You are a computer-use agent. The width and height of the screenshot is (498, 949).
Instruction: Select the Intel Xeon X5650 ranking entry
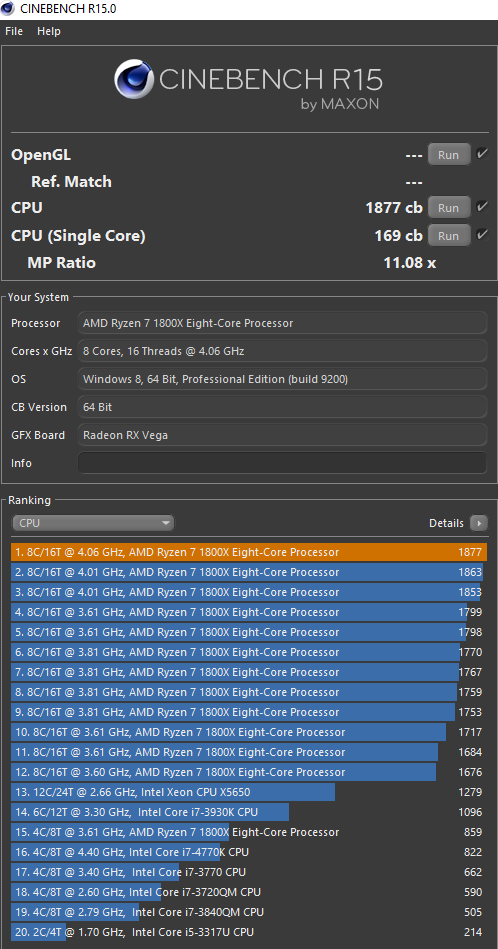249,792
